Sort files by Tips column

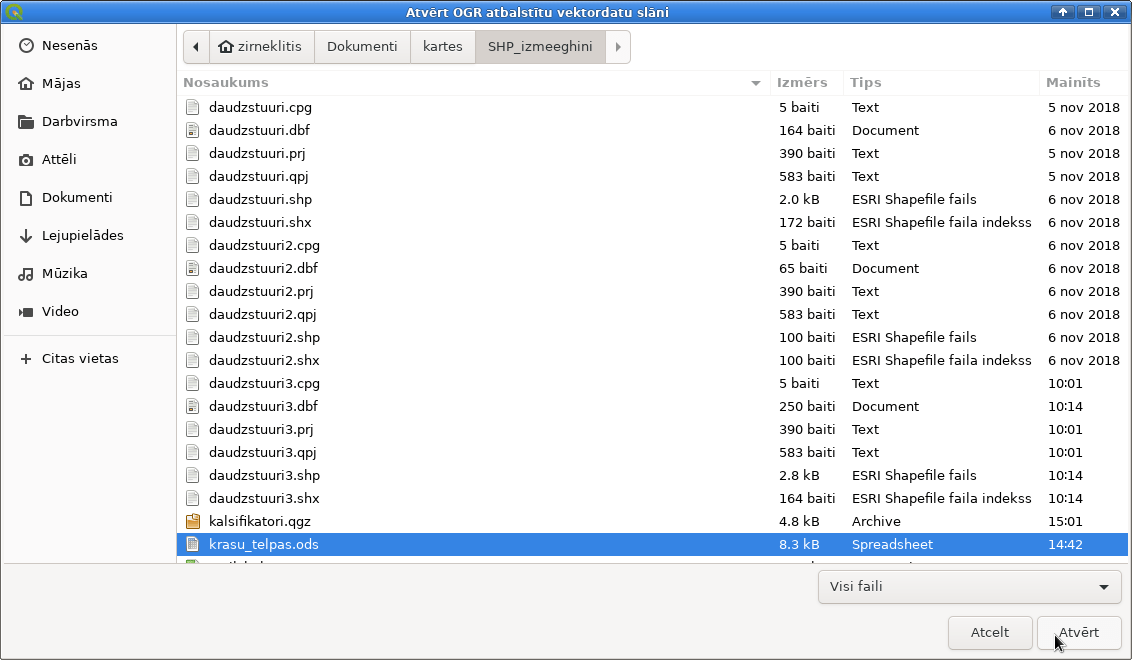941,83
